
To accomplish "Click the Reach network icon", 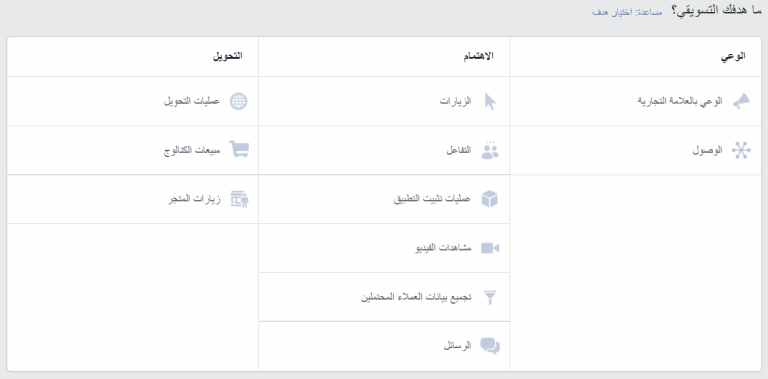I will 741,150.
